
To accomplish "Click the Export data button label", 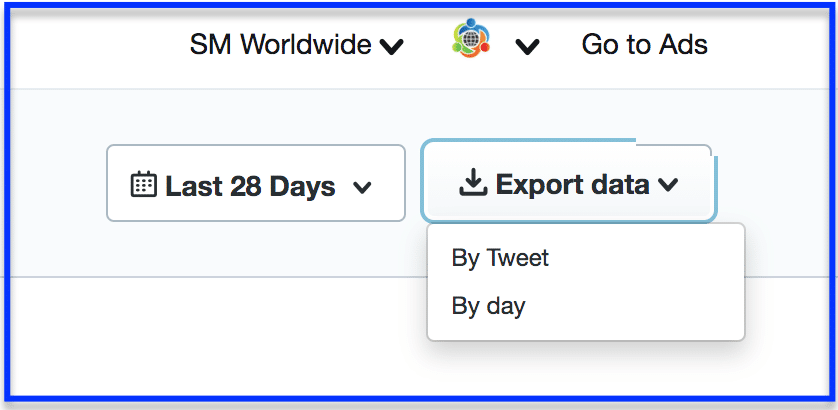I will (572, 185).
